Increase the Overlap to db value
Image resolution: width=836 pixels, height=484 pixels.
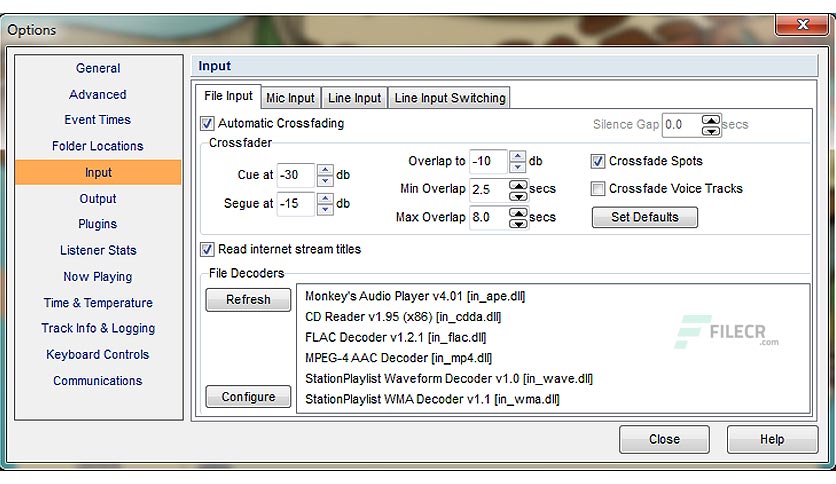coord(517,156)
